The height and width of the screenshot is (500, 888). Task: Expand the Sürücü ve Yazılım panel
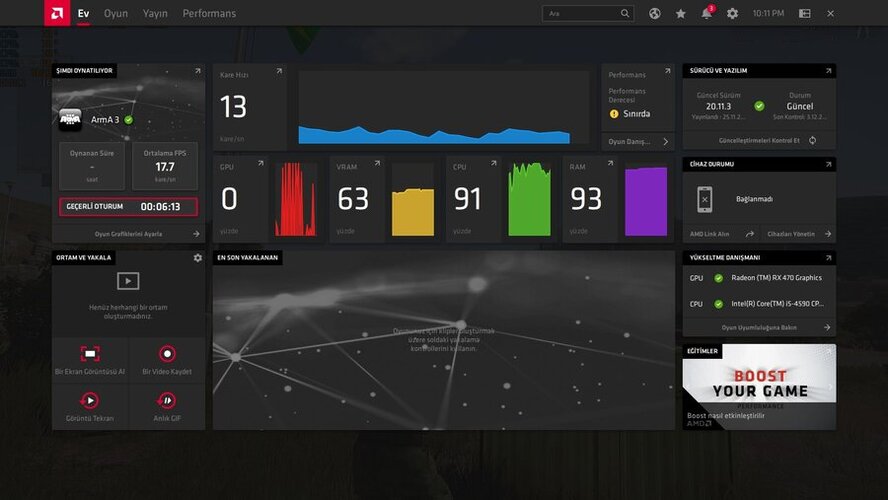[828, 71]
